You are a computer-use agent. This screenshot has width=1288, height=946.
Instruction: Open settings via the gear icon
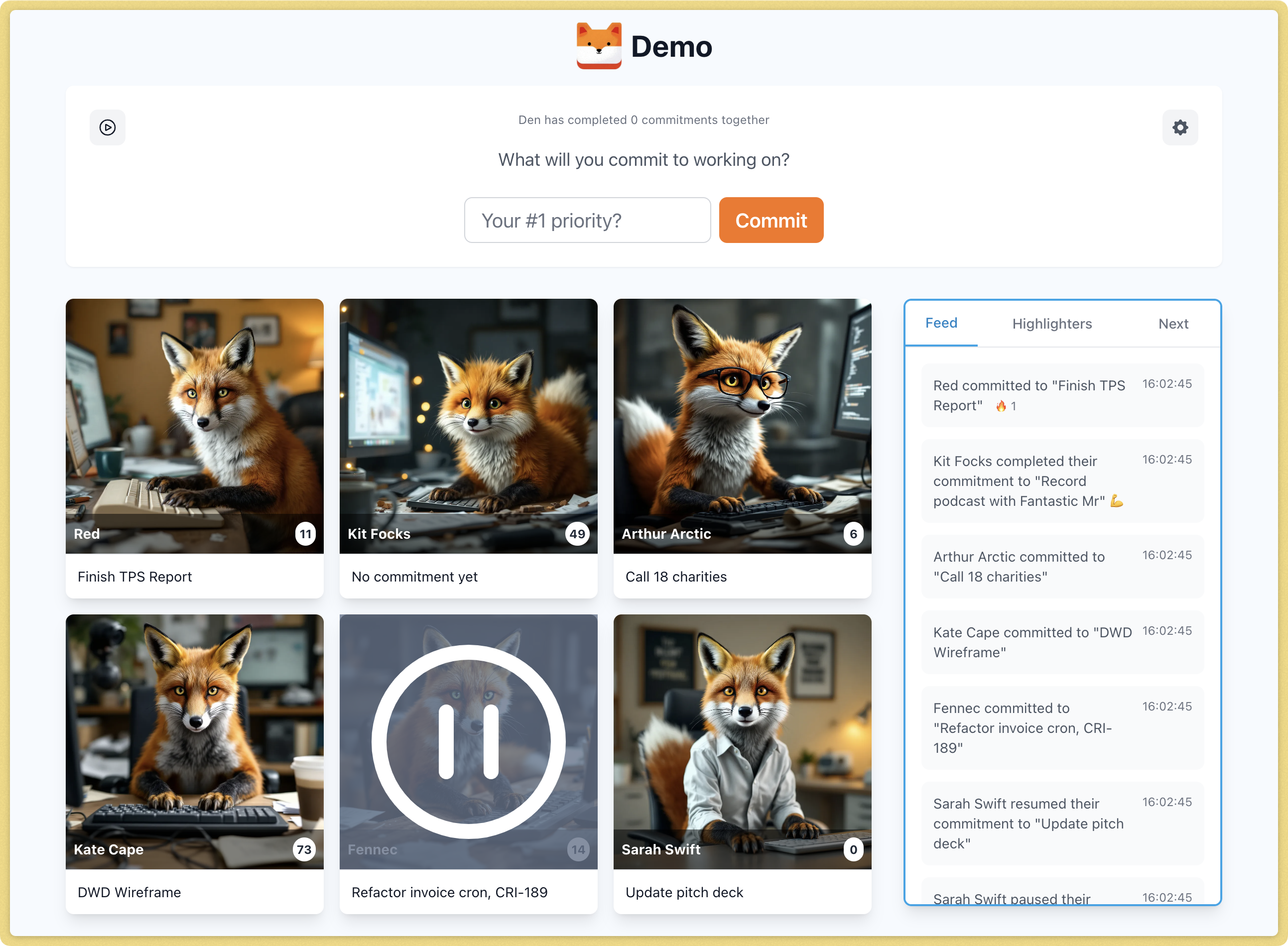point(1180,127)
